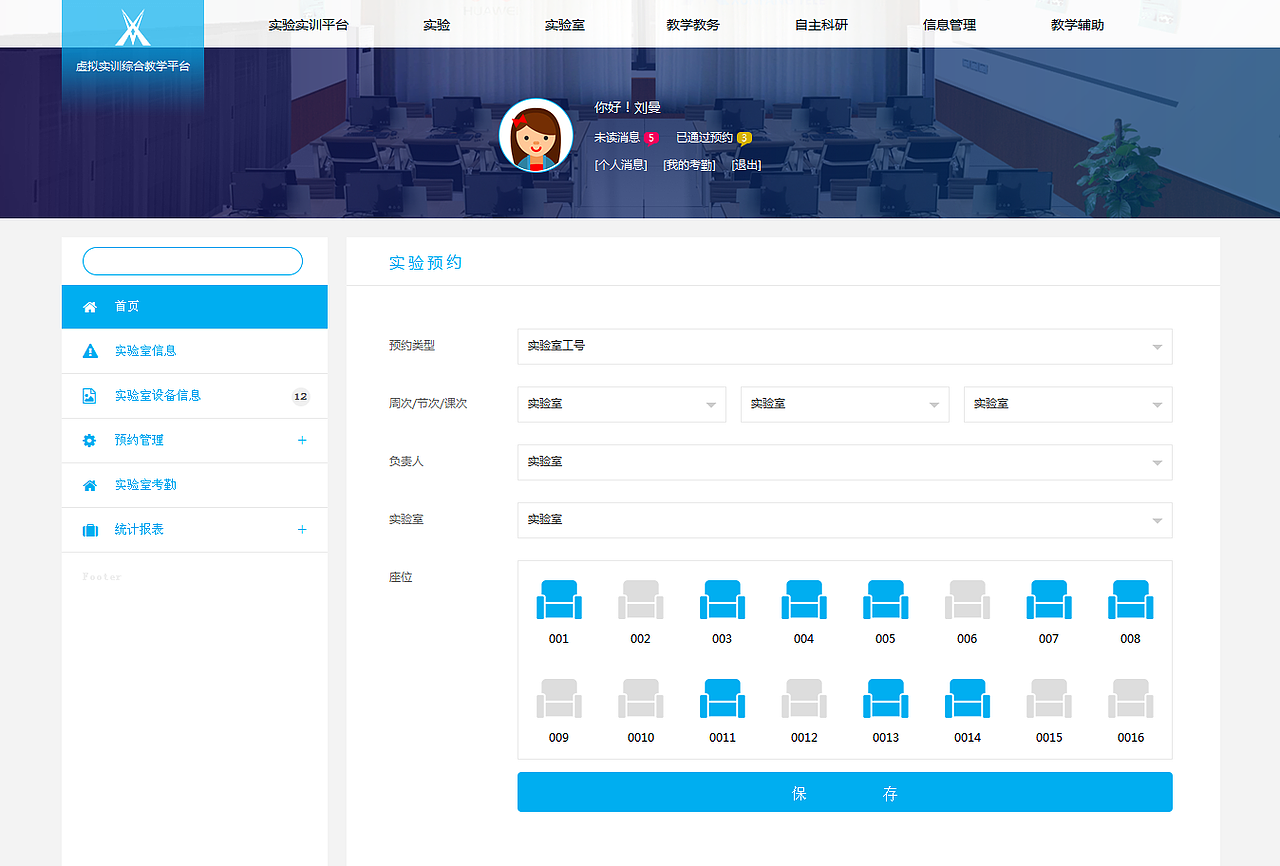
Task: Open the 我的考勤 link
Action: pos(690,165)
